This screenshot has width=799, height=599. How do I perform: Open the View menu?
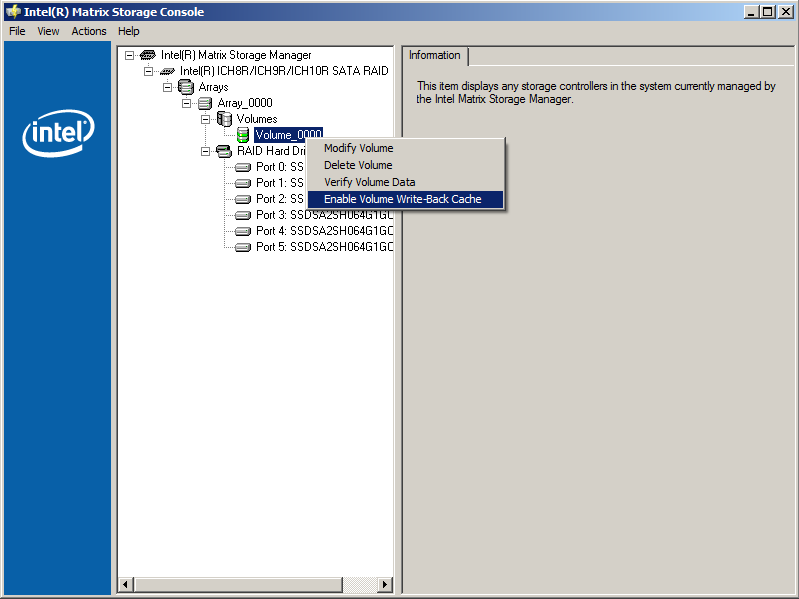point(48,31)
